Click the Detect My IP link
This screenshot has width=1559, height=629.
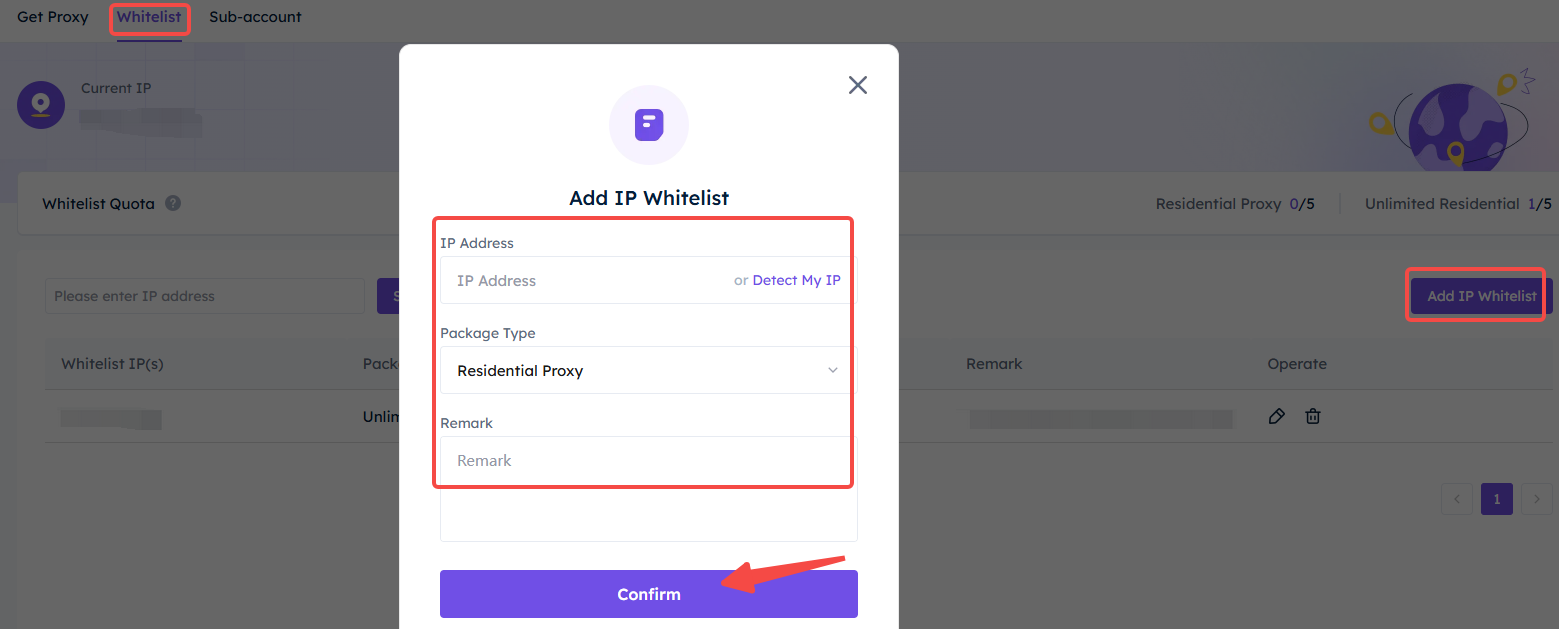pyautogui.click(x=796, y=280)
